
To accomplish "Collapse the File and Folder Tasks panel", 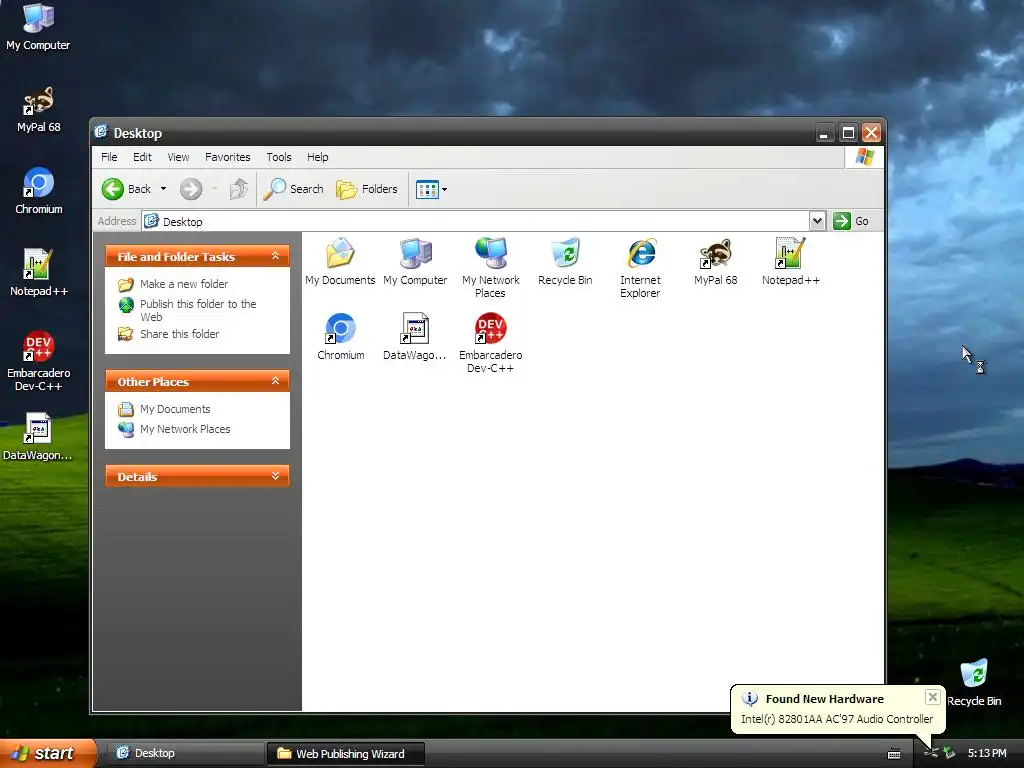I will click(x=276, y=256).
